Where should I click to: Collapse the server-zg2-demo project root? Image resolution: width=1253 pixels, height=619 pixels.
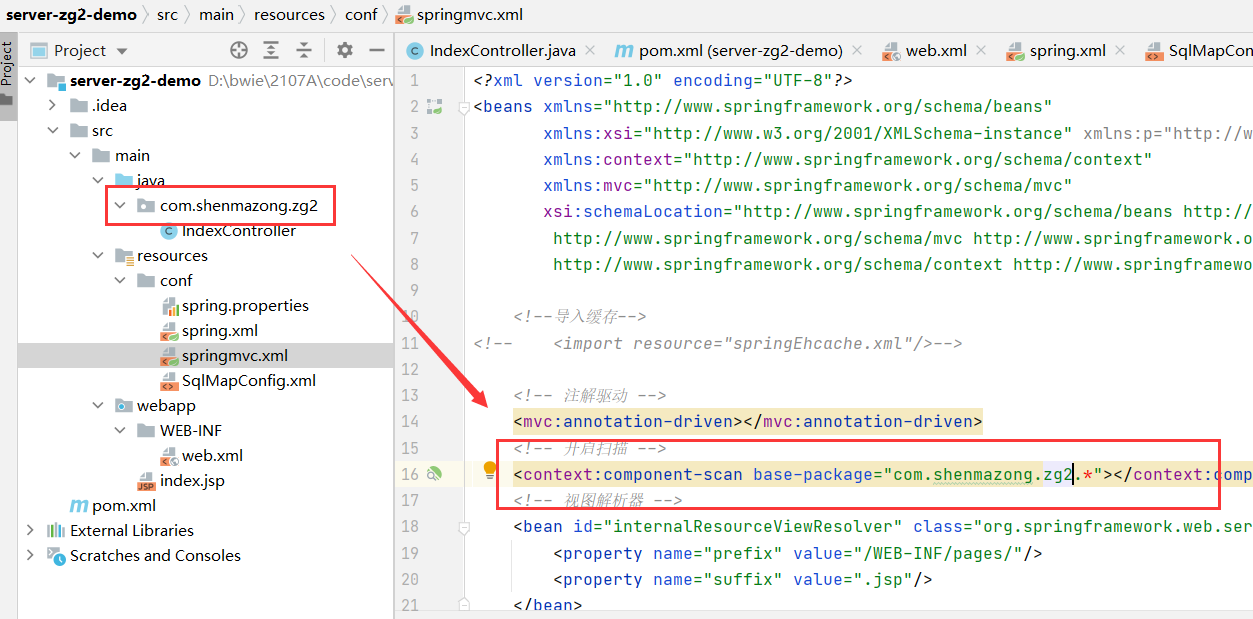click(30, 81)
